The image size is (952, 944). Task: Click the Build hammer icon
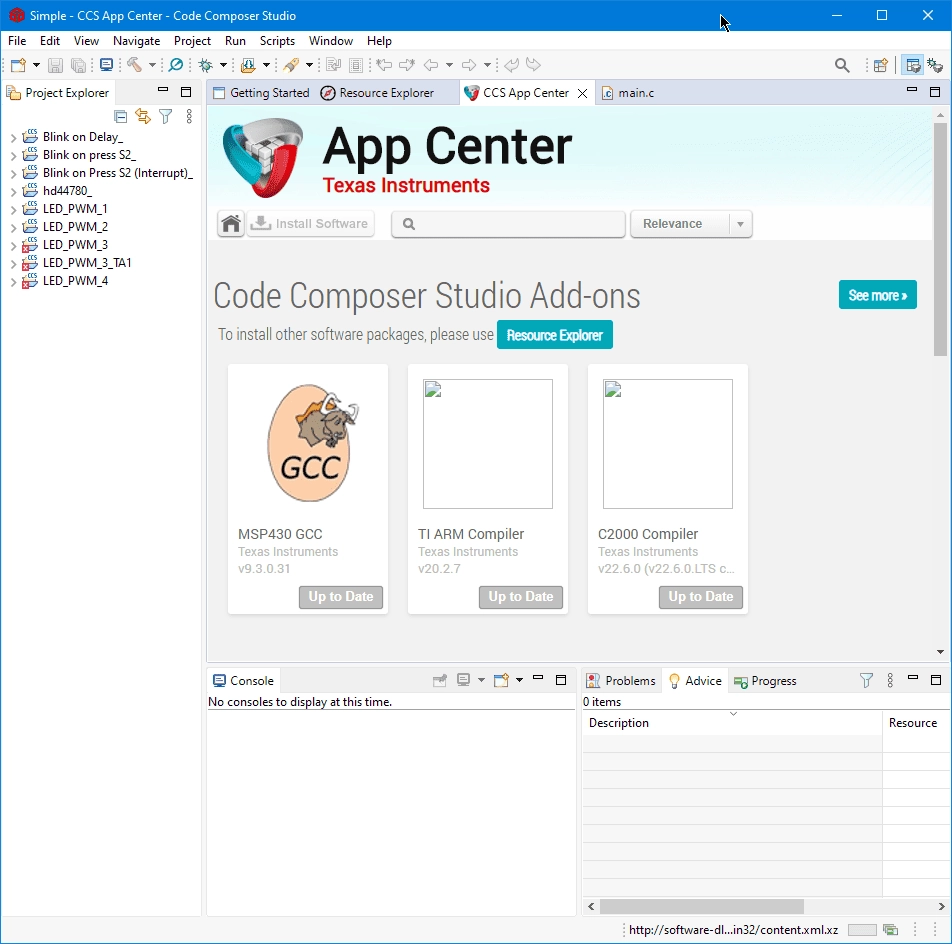click(134, 65)
